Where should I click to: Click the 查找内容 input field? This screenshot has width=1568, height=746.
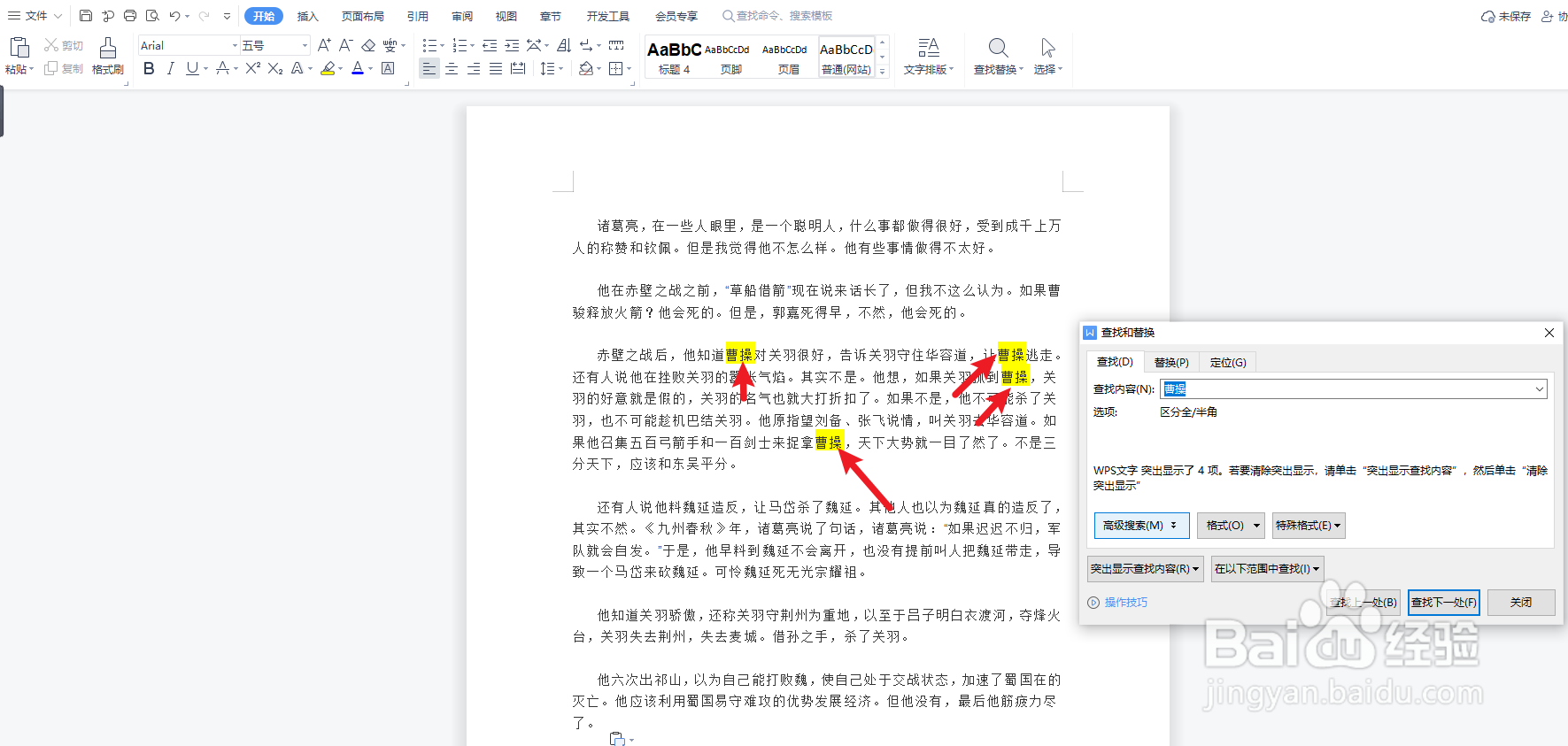[x=1354, y=388]
